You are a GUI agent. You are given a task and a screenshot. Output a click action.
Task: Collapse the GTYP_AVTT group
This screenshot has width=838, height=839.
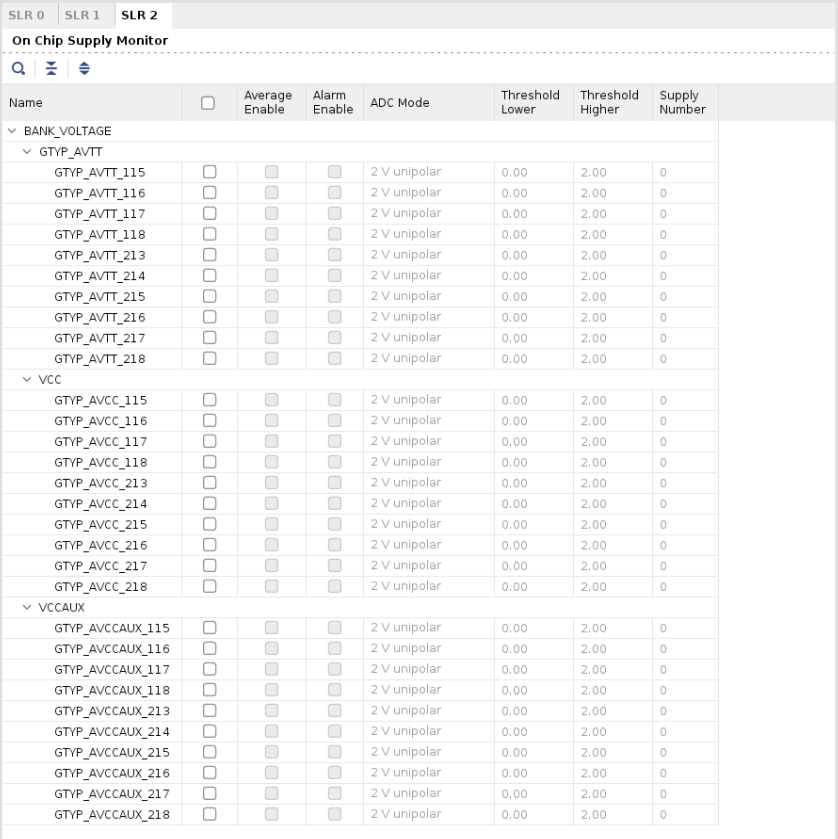(28, 152)
